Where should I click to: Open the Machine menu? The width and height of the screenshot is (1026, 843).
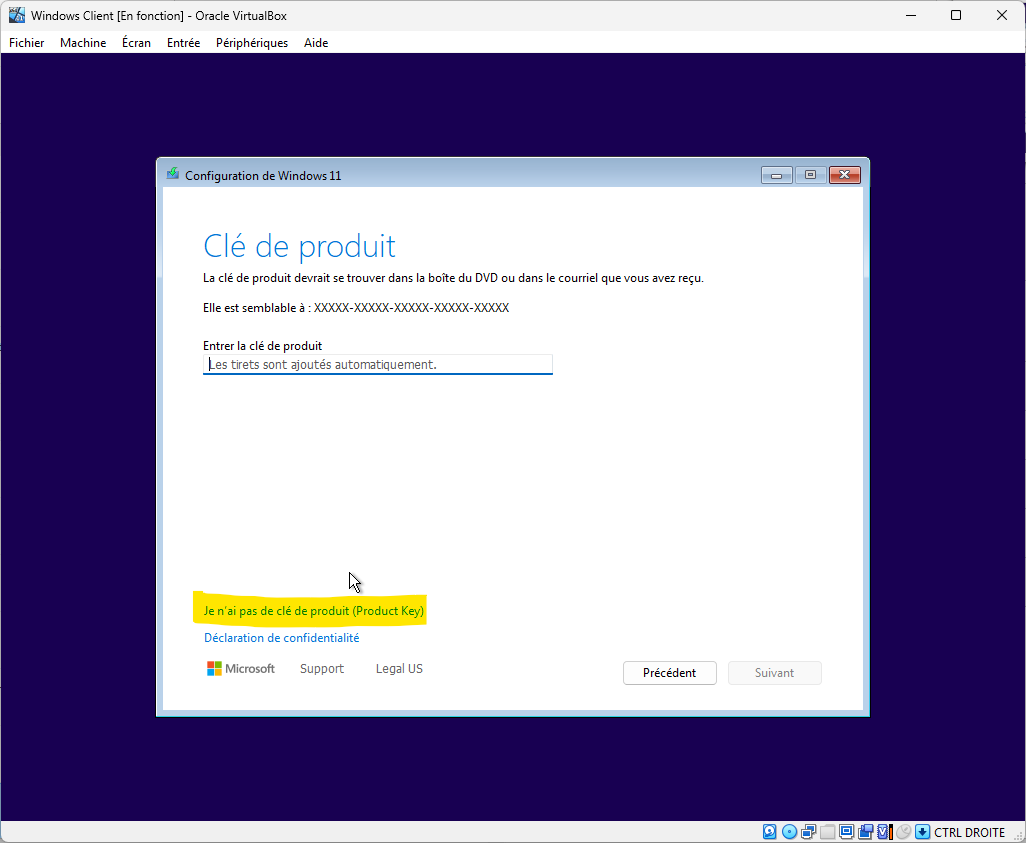coord(83,43)
